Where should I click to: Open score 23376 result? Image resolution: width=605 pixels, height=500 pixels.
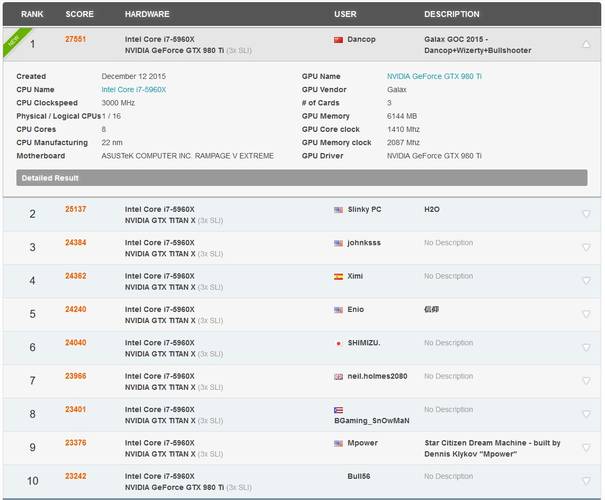click(75, 443)
